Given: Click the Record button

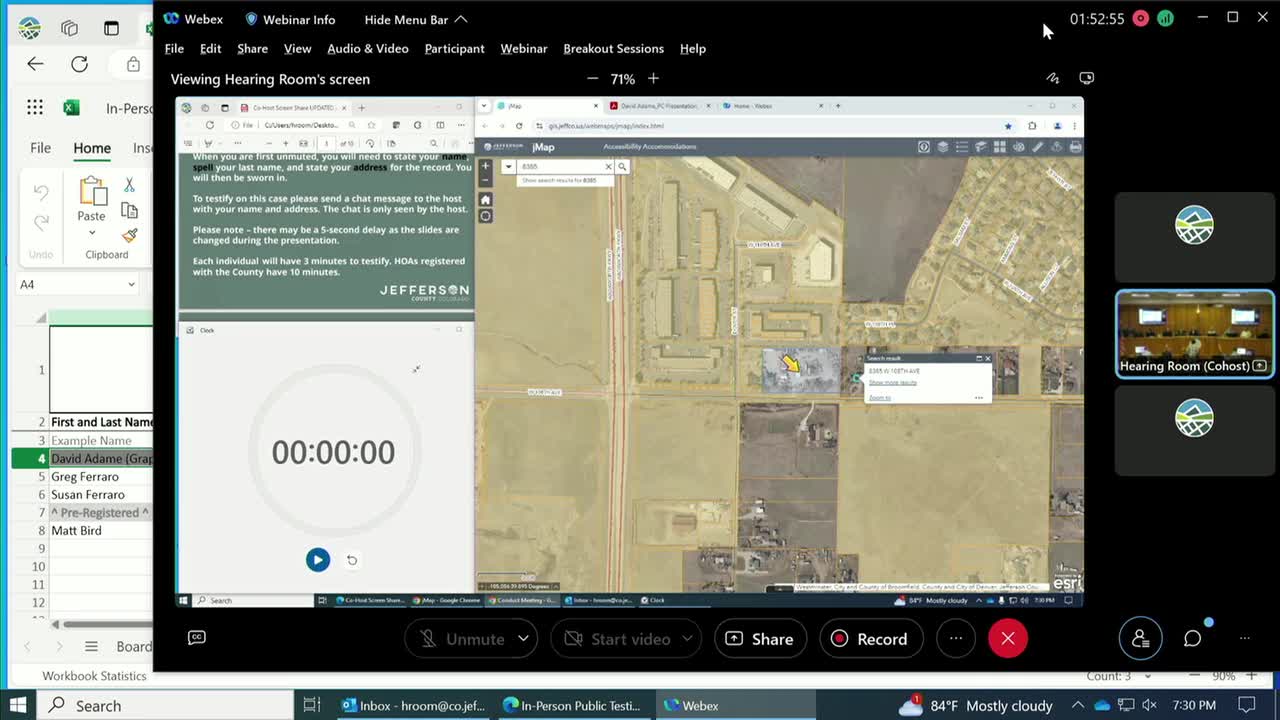Looking at the screenshot, I should pyautogui.click(x=869, y=638).
